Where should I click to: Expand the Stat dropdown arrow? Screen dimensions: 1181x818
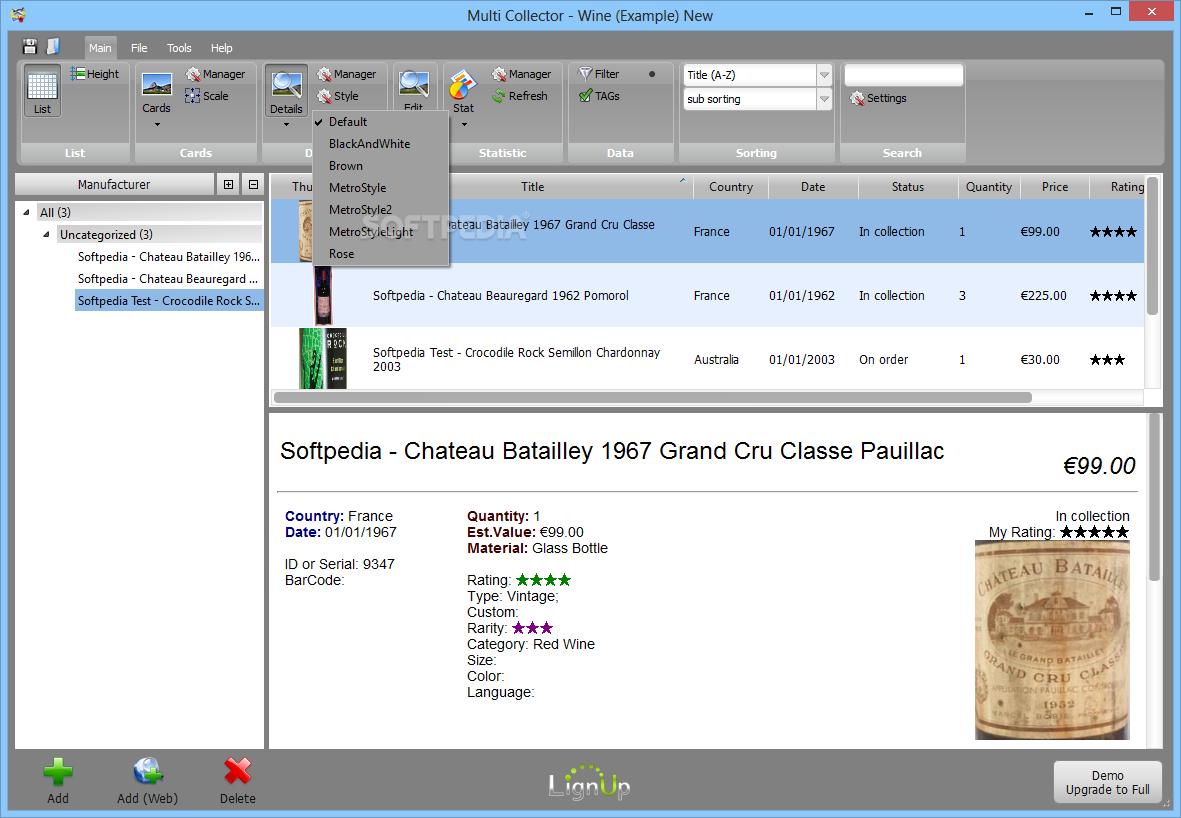click(464, 124)
